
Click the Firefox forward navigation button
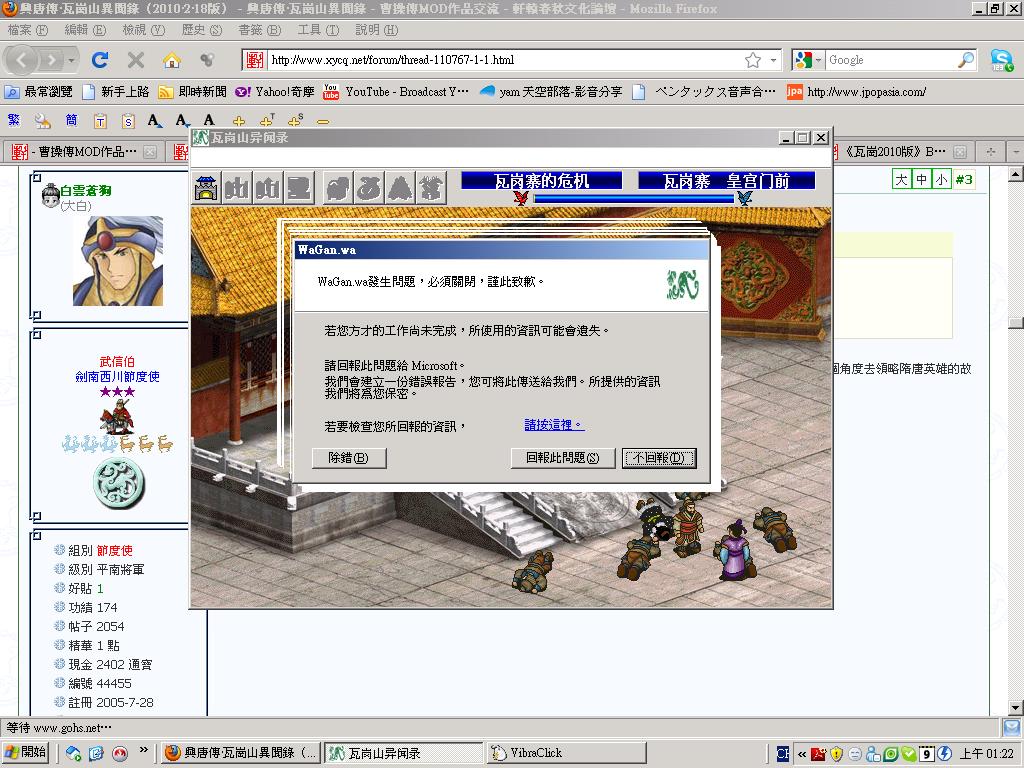(50, 61)
